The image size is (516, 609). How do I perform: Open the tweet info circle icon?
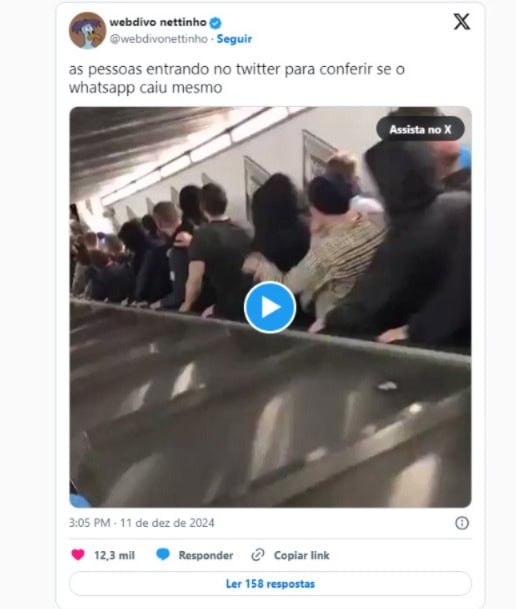click(x=462, y=523)
